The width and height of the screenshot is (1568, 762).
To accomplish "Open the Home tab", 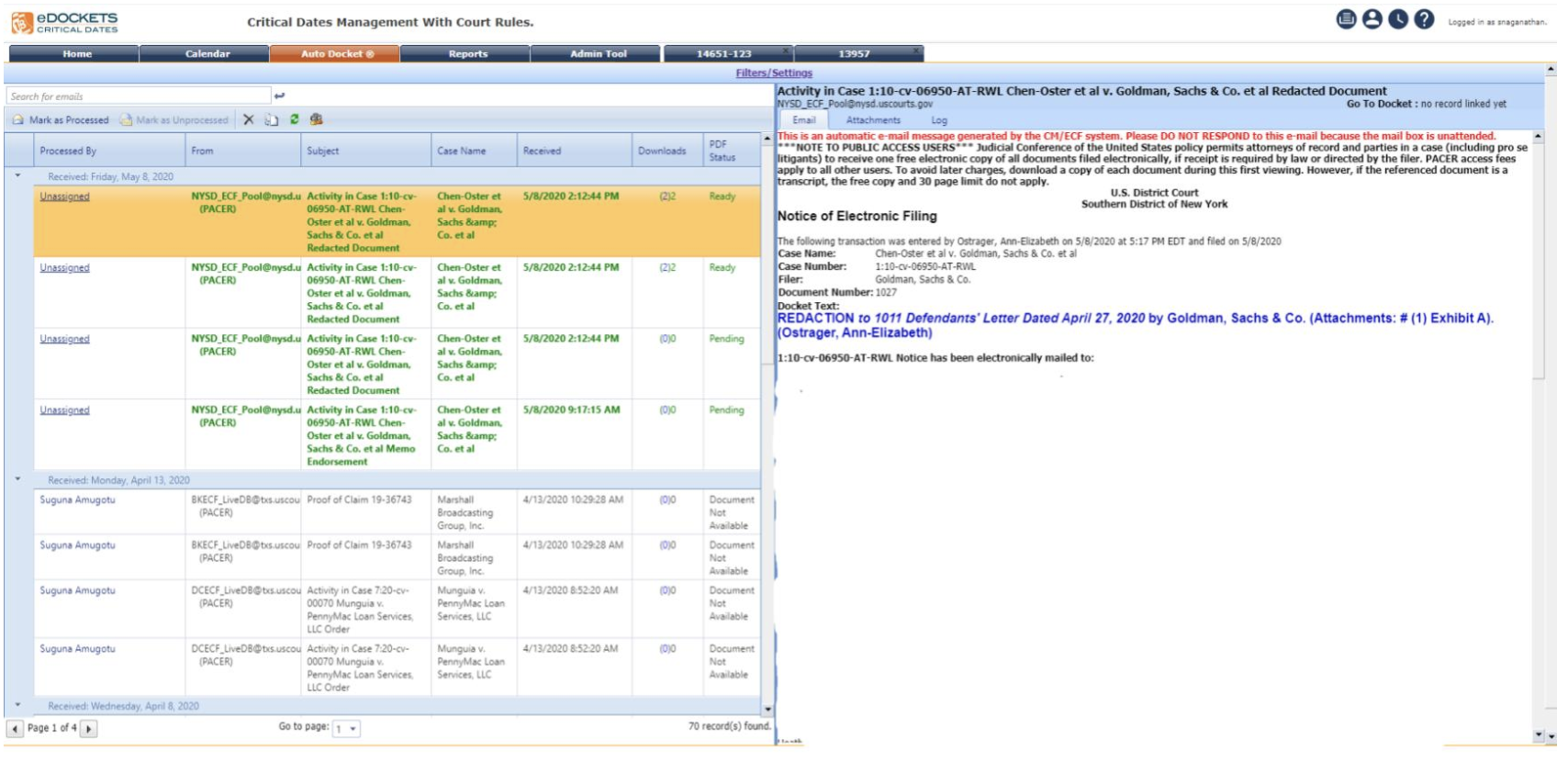I will click(x=74, y=54).
